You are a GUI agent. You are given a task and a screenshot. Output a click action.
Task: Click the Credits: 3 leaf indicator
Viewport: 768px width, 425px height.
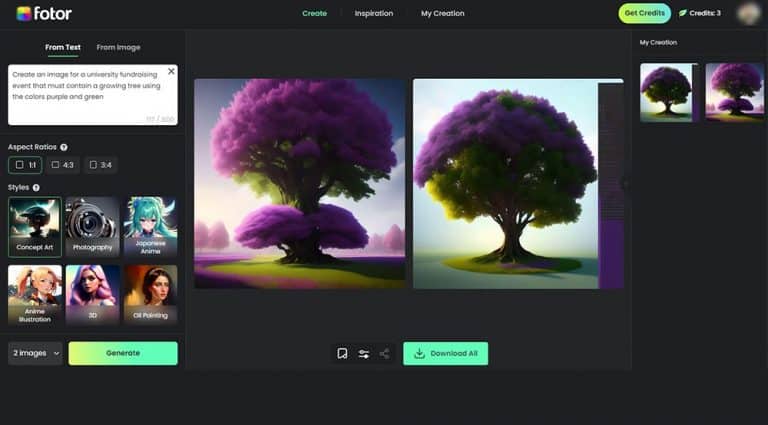pyautogui.click(x=700, y=13)
